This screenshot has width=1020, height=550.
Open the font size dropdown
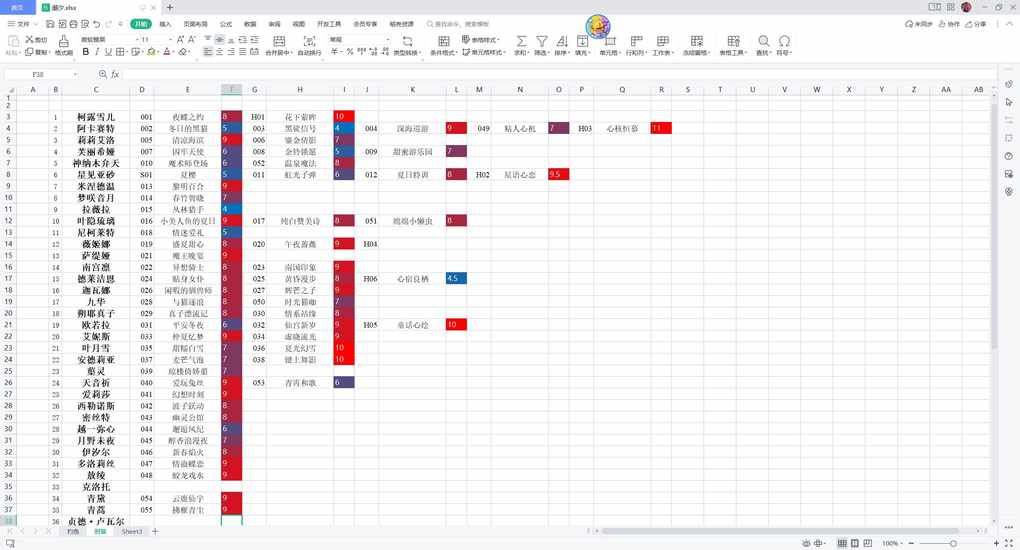click(170, 40)
